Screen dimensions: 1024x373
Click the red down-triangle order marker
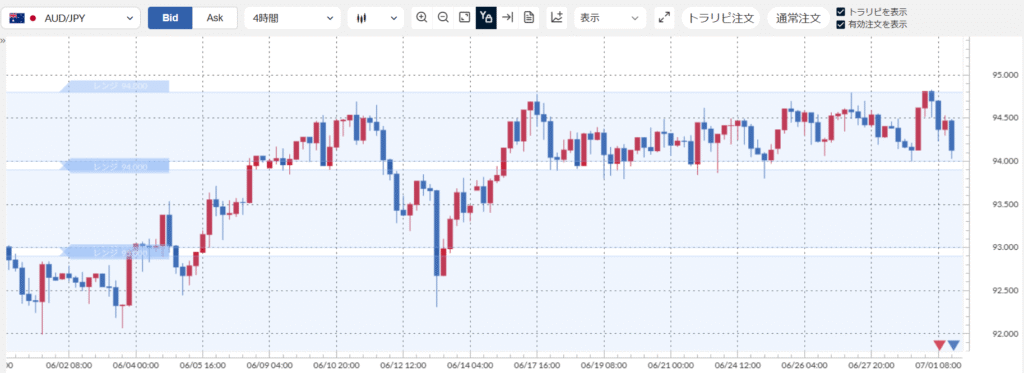point(940,345)
